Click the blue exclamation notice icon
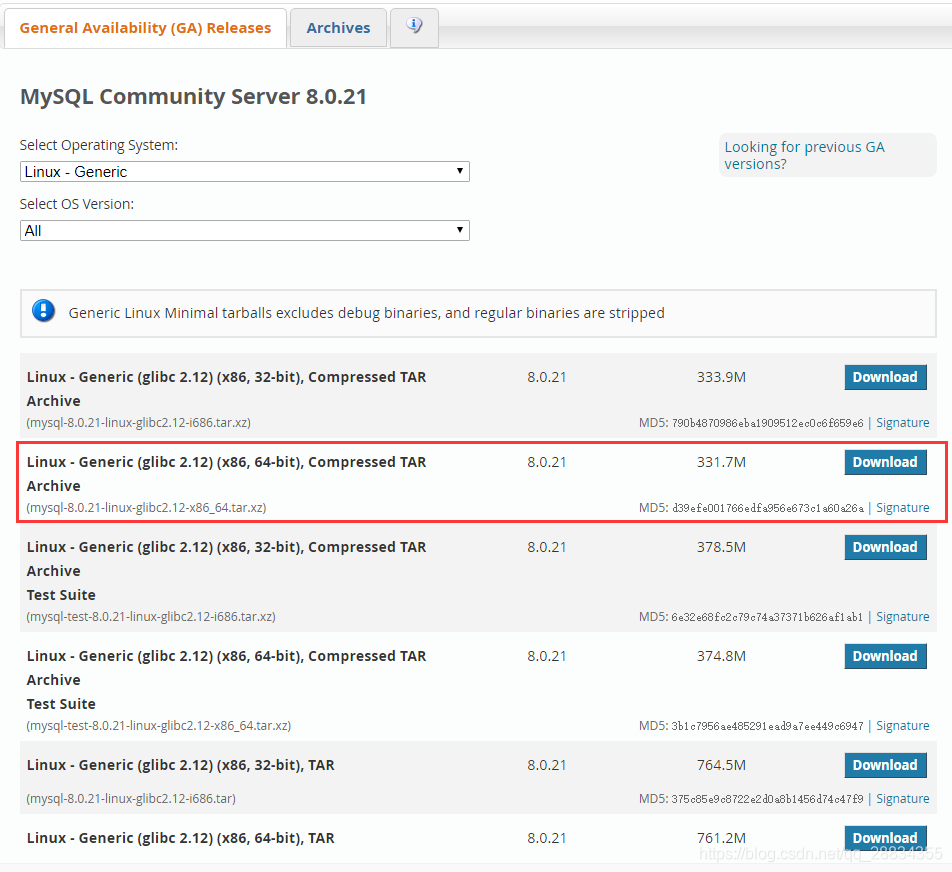The width and height of the screenshot is (952, 872). coord(43,311)
